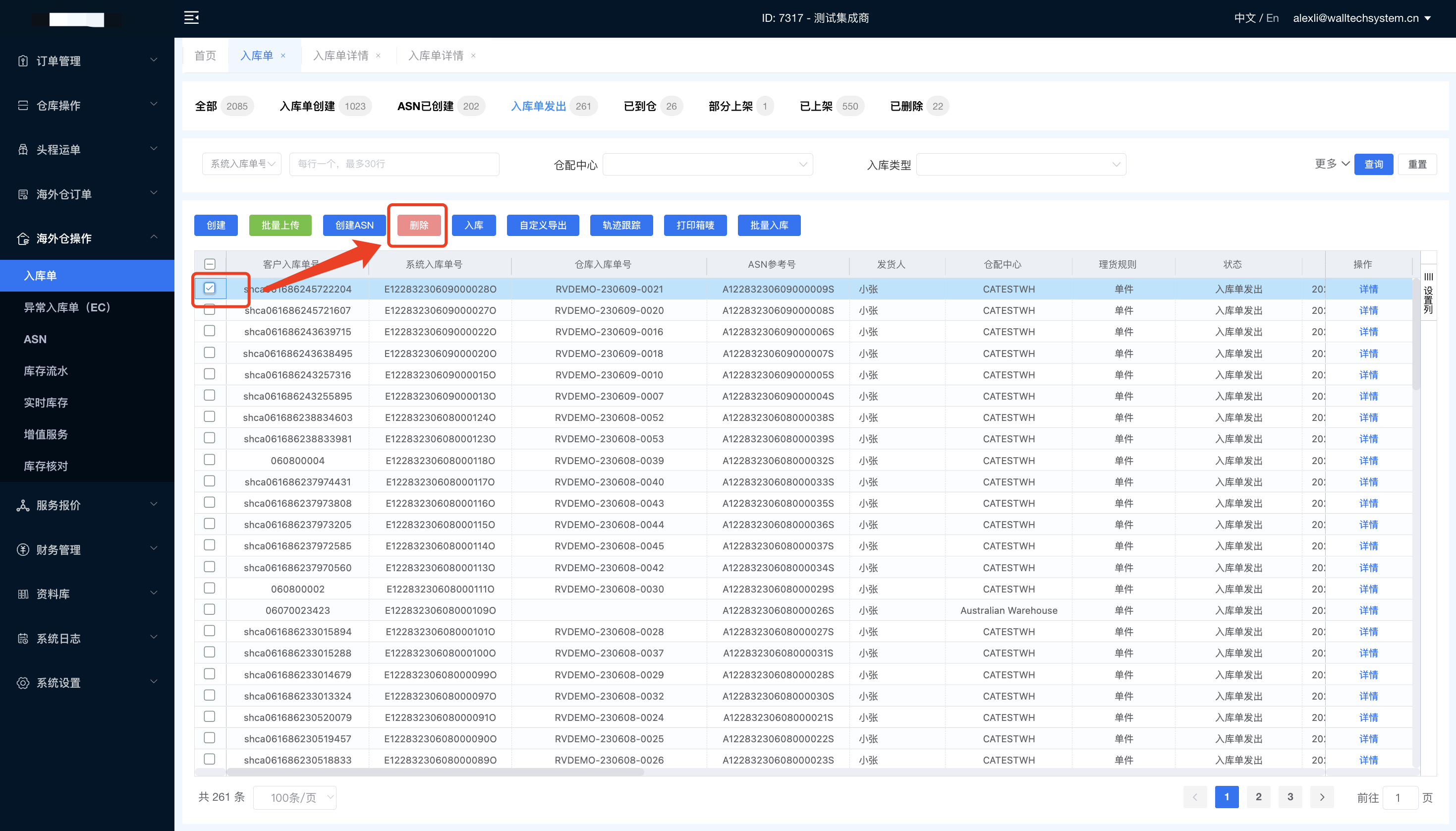Click the 海外仓订单 sidebar icon
This screenshot has height=831, width=1456.
(x=23, y=194)
